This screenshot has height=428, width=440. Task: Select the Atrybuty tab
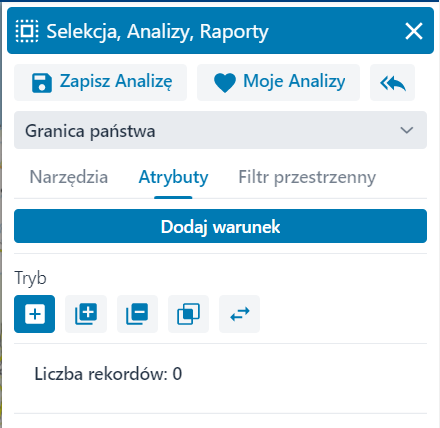click(173, 177)
